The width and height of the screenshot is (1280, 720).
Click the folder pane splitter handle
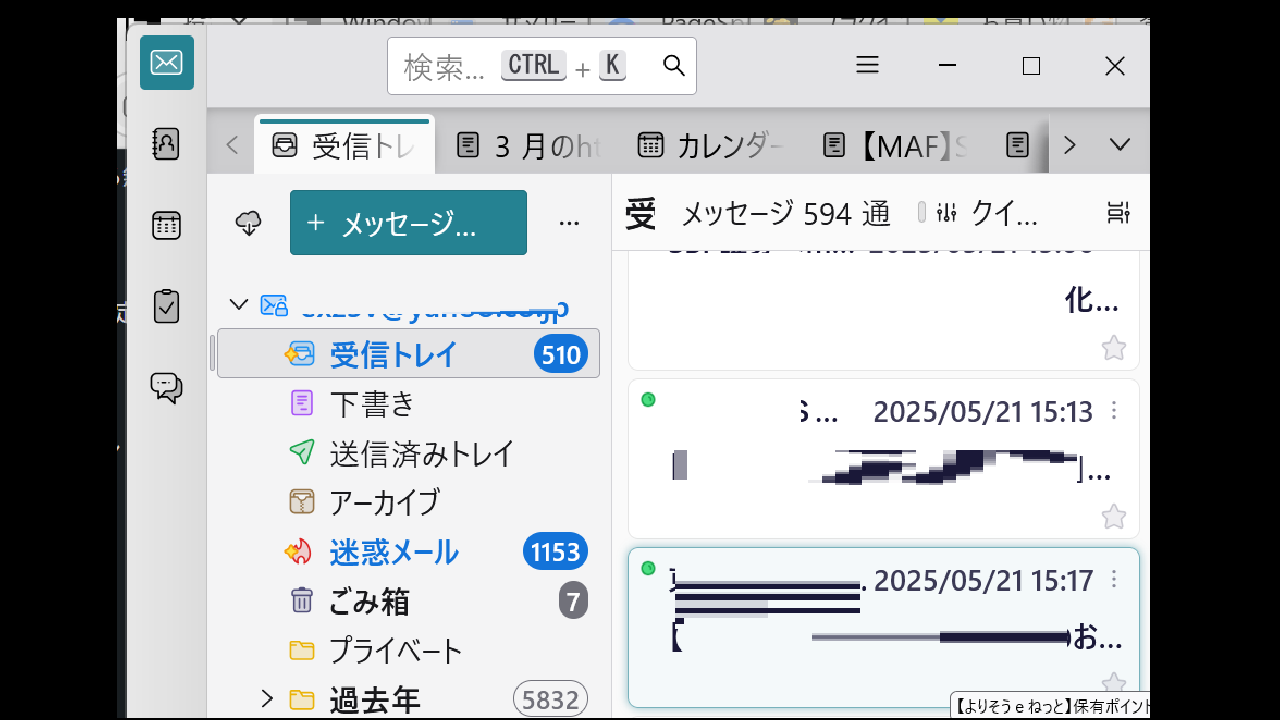click(212, 353)
